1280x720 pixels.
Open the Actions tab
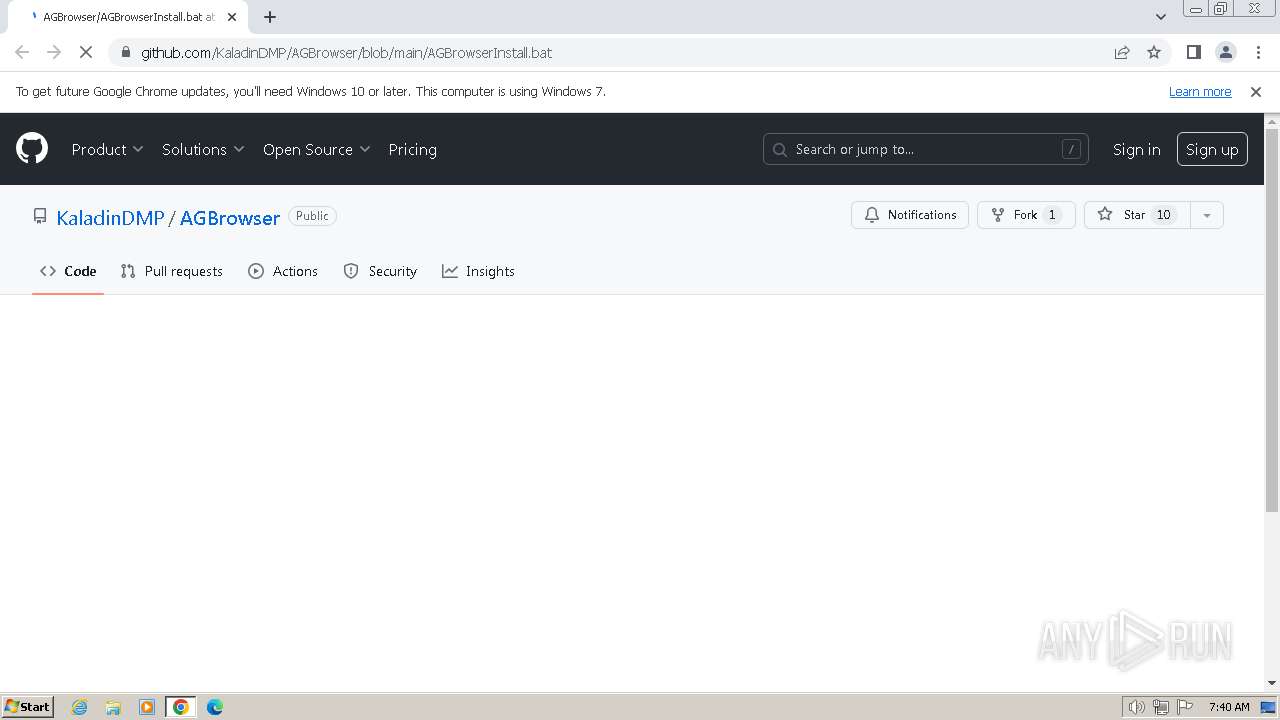click(x=283, y=271)
